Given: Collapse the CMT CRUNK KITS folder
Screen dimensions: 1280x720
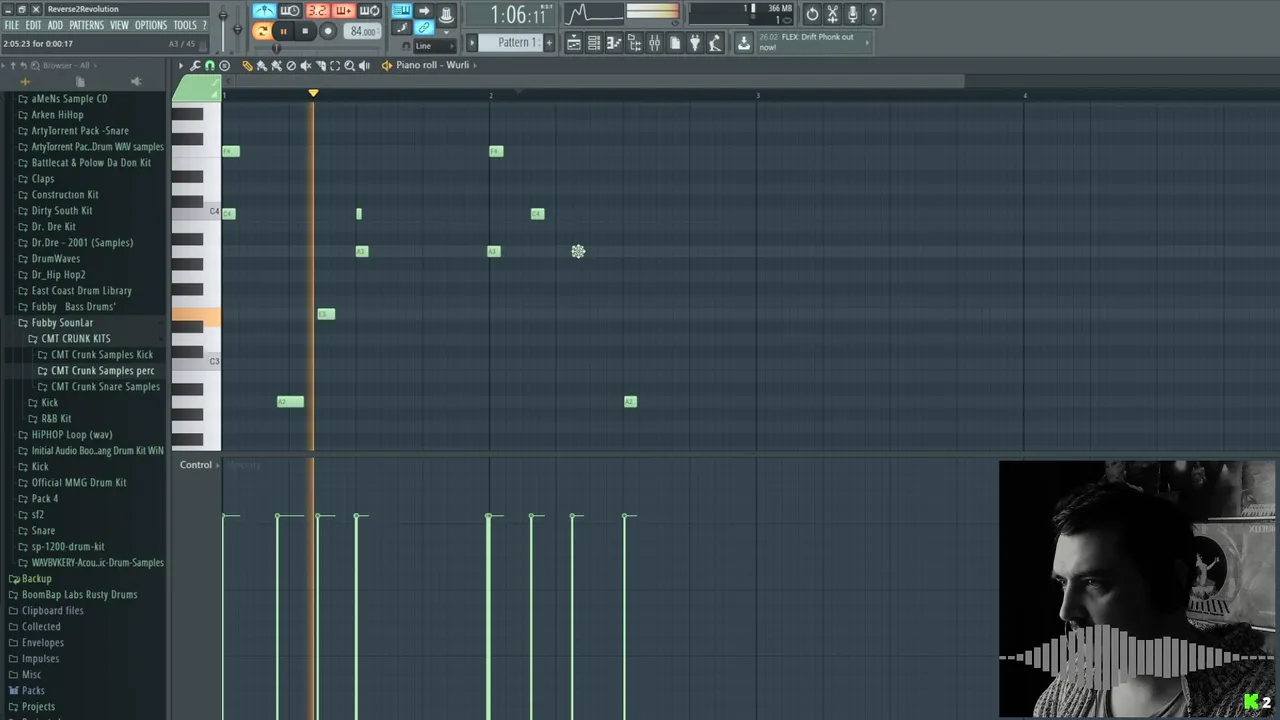Looking at the screenshot, I should coord(76,339).
